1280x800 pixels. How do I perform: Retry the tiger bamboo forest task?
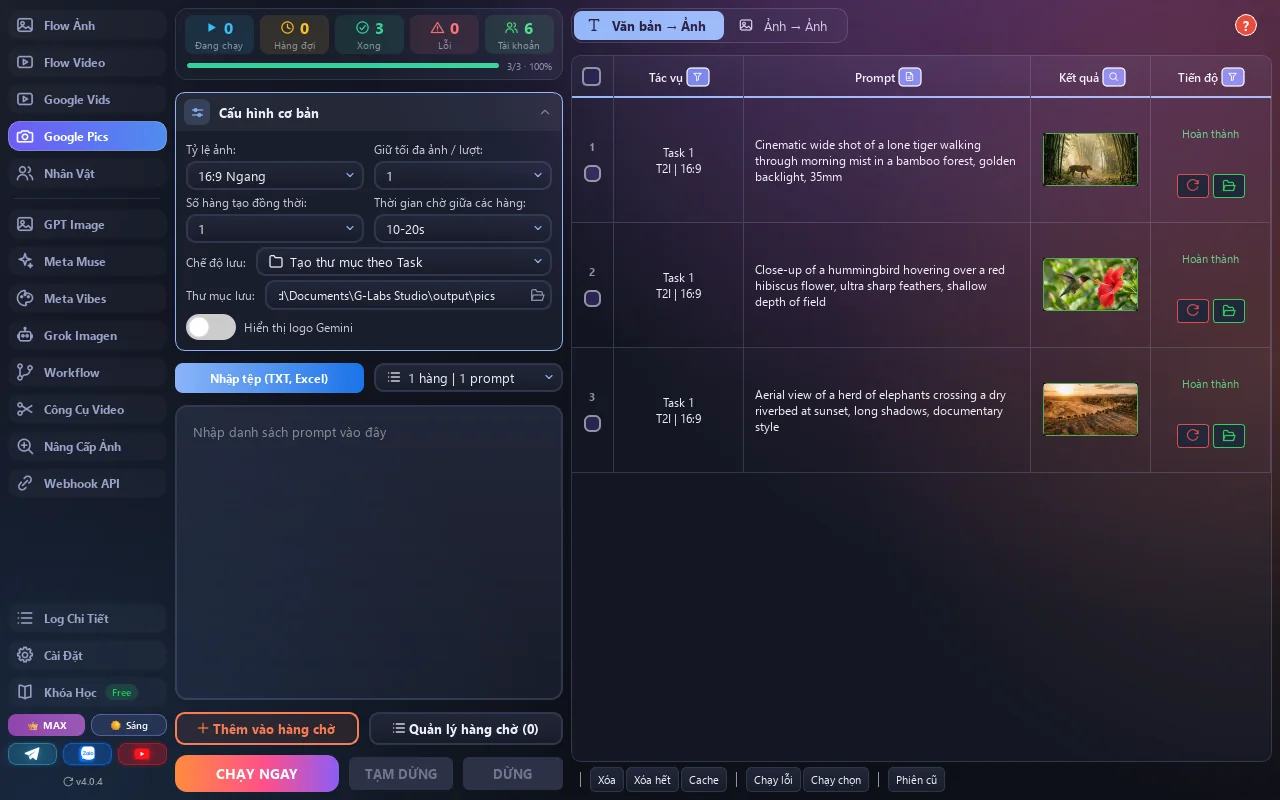1193,185
